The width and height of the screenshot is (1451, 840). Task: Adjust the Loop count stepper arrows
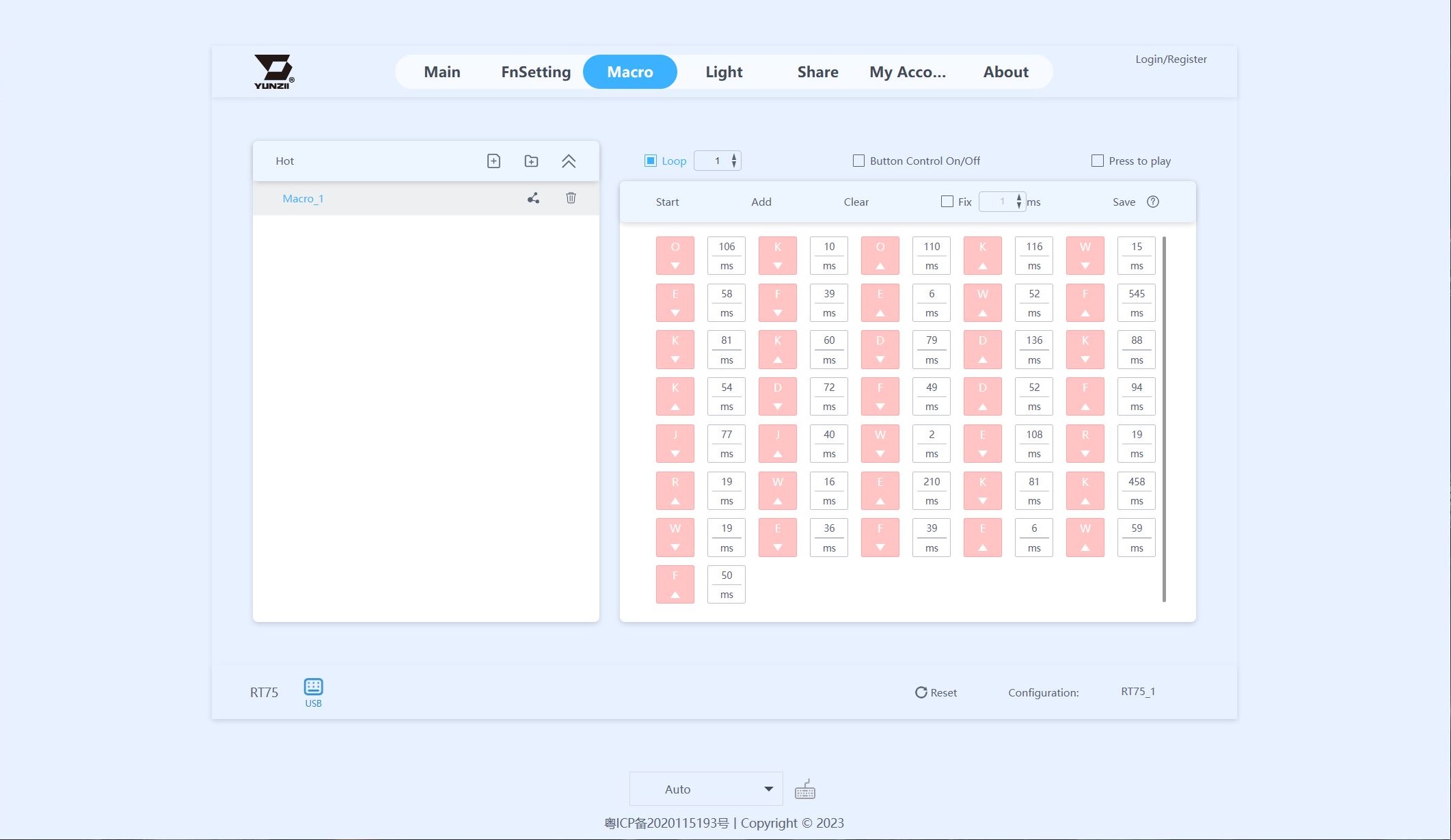coord(734,161)
